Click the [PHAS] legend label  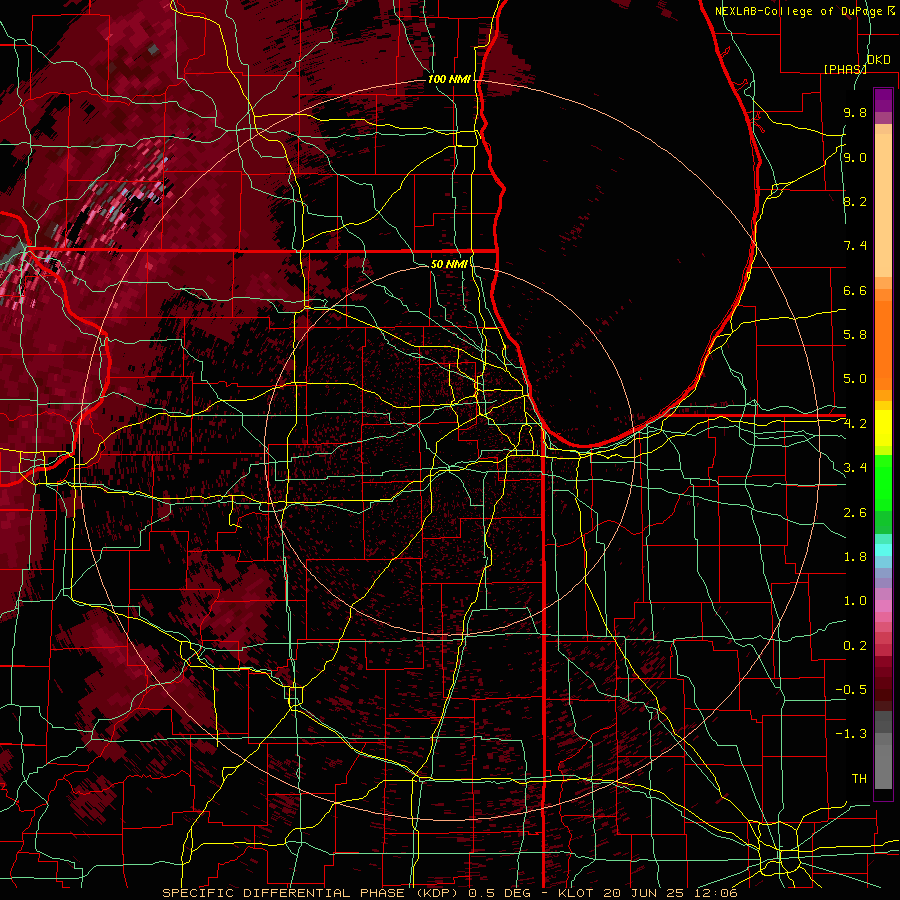845,69
